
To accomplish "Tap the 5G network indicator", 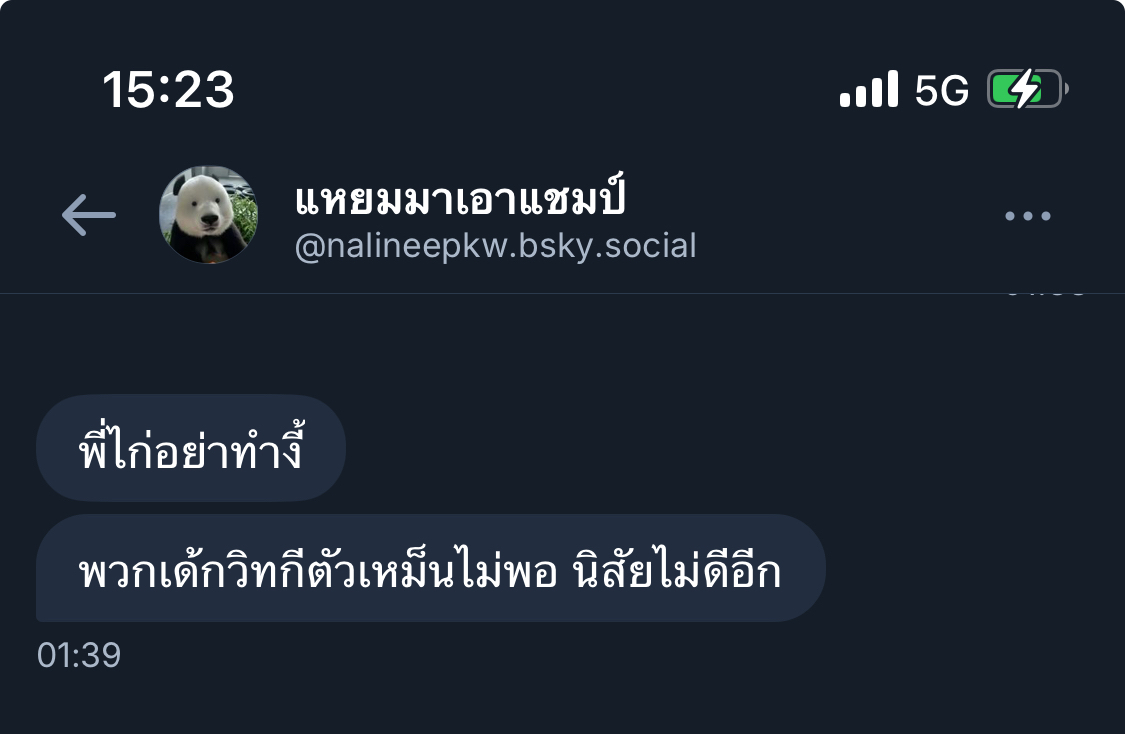I will tap(941, 90).
